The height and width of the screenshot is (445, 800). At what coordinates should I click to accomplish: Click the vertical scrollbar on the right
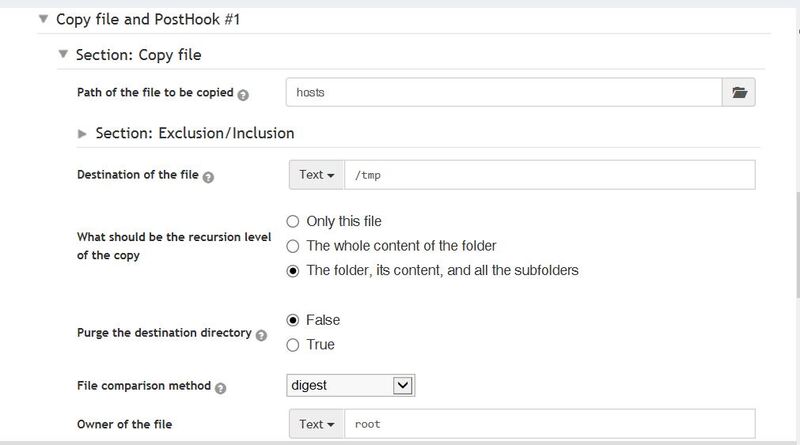[x=797, y=245]
